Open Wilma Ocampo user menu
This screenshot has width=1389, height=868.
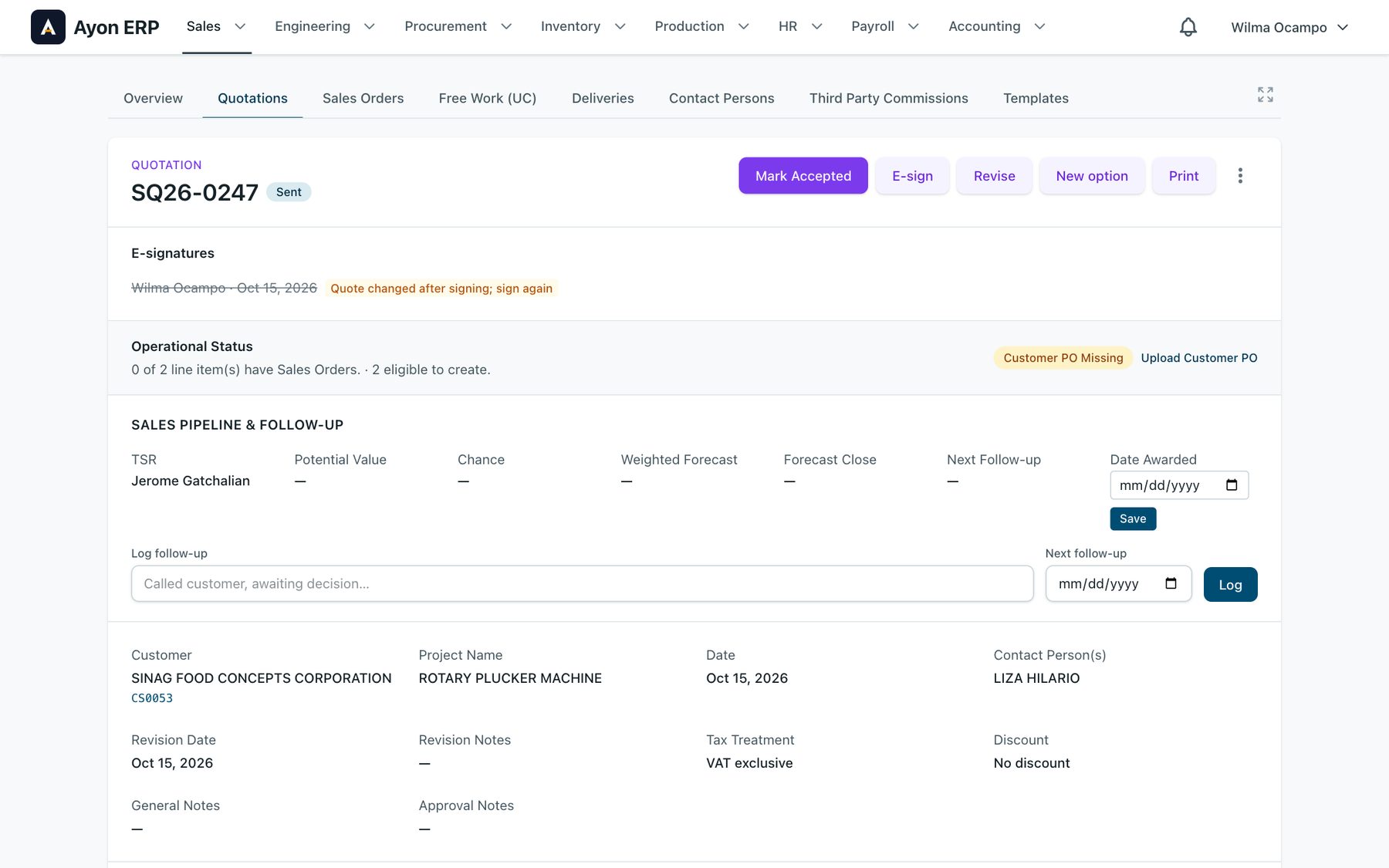(1289, 28)
